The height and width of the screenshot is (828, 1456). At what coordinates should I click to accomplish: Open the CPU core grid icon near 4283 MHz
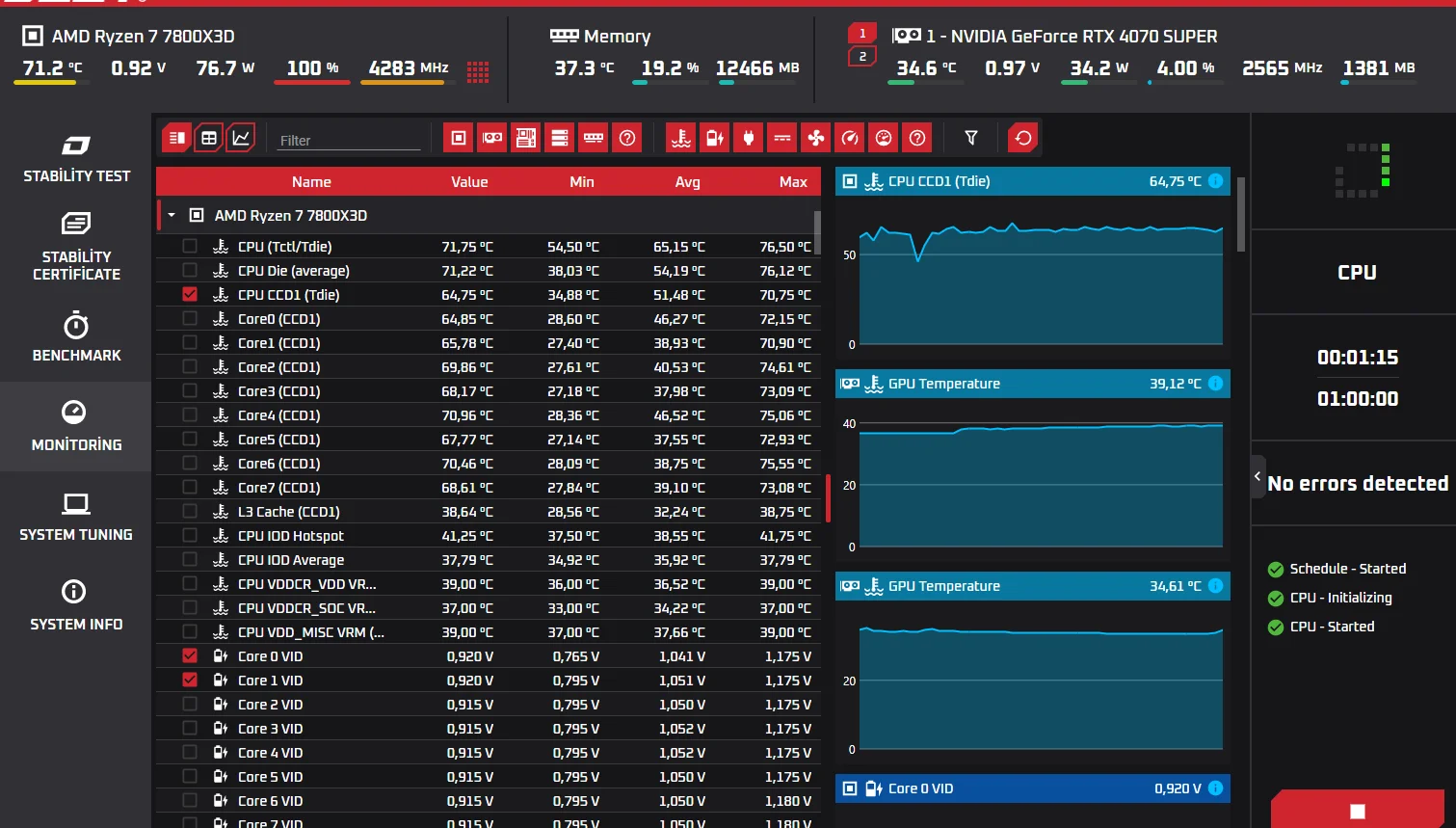tap(478, 71)
